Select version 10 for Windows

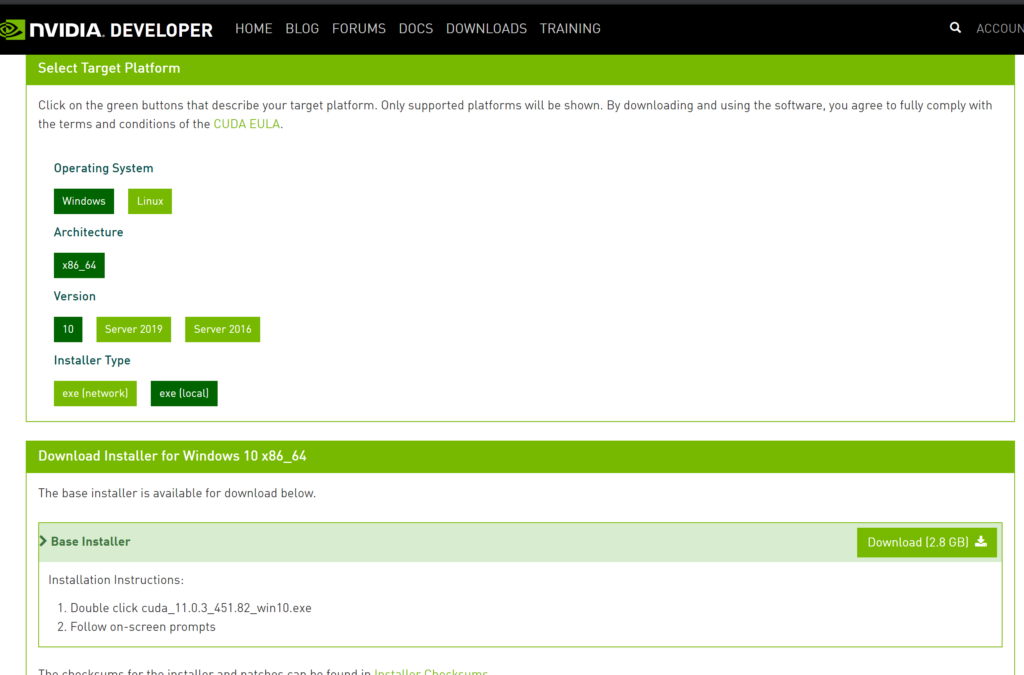67,329
